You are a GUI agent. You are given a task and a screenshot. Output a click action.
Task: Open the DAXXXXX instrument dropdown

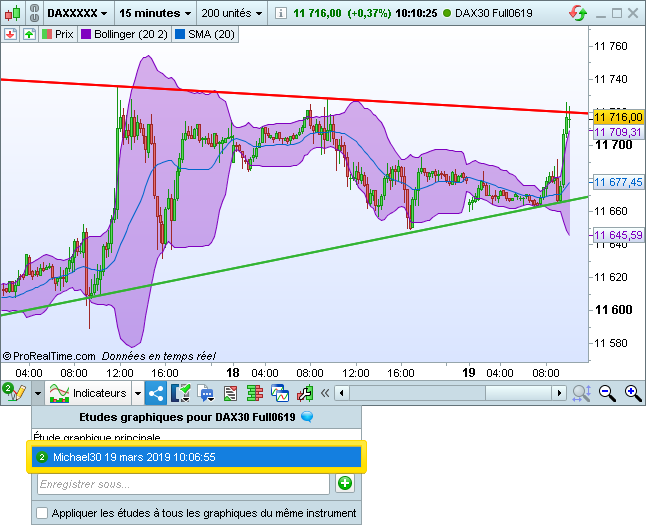tap(77, 14)
